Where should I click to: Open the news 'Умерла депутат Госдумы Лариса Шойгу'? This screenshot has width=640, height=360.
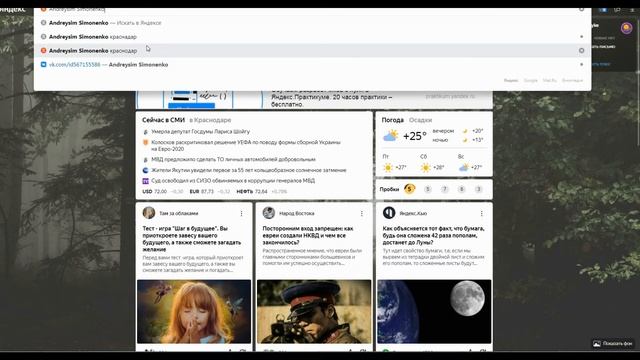[x=200, y=131]
